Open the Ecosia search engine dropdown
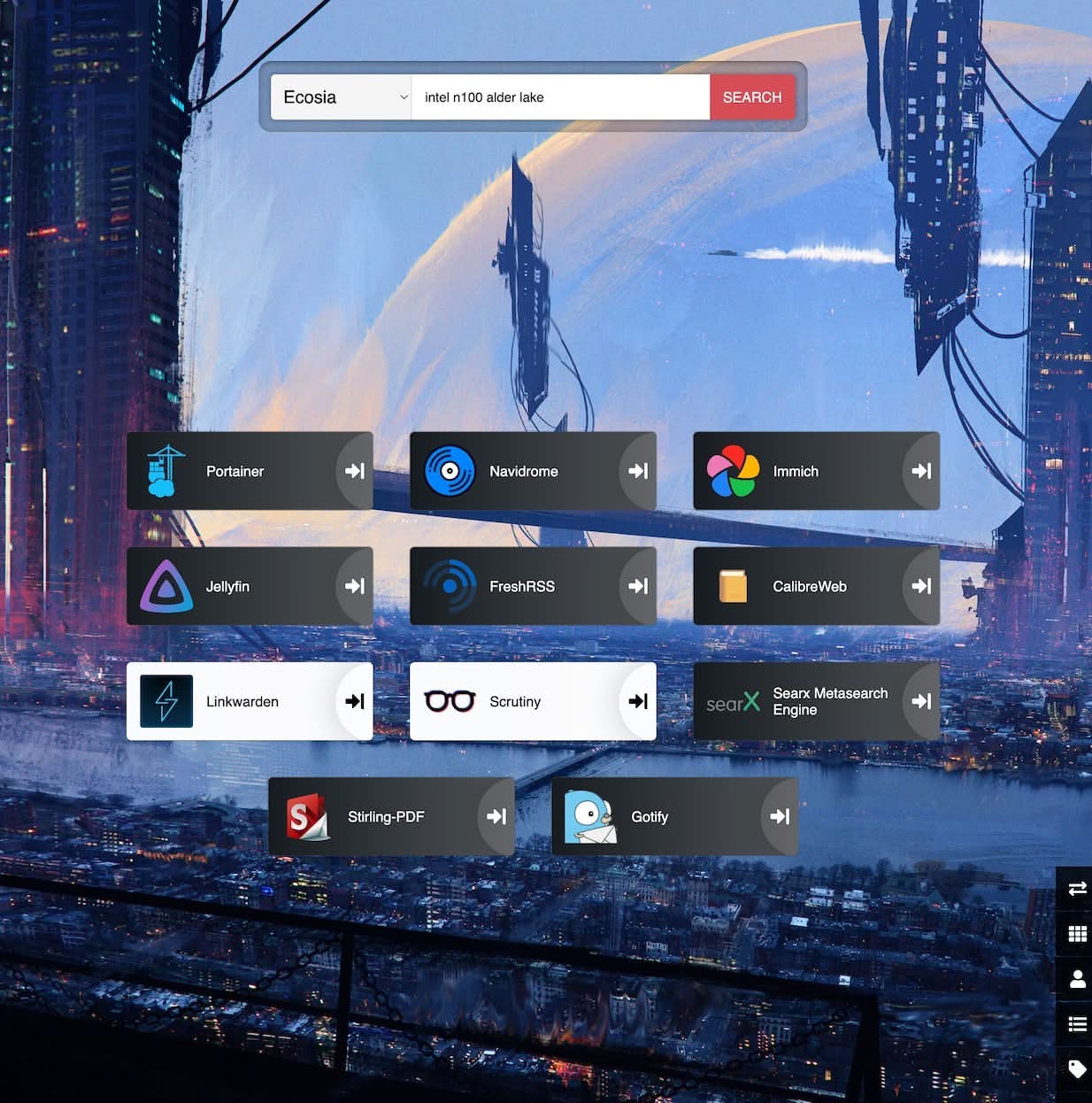 tap(342, 97)
